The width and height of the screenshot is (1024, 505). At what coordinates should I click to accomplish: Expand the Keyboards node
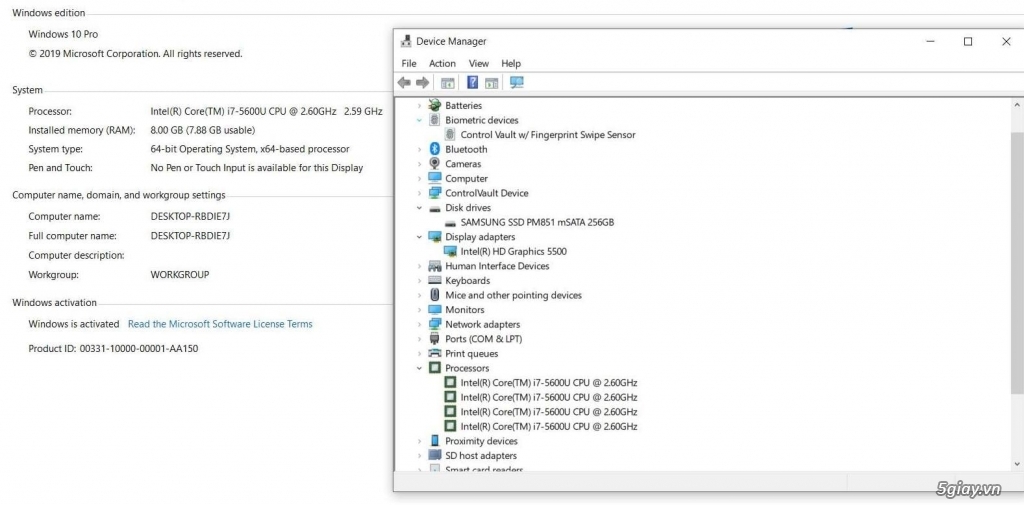[419, 280]
